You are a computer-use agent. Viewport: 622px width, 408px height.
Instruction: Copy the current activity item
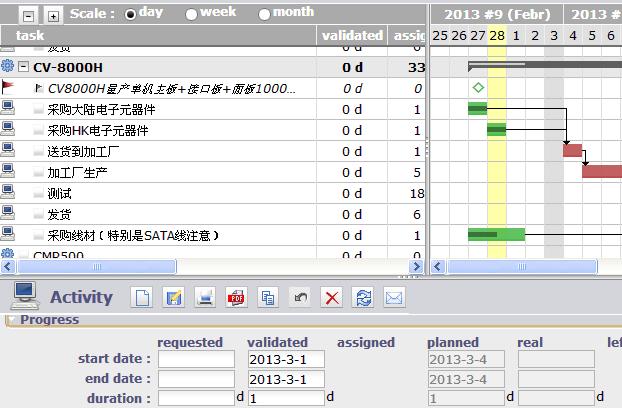click(x=268, y=297)
